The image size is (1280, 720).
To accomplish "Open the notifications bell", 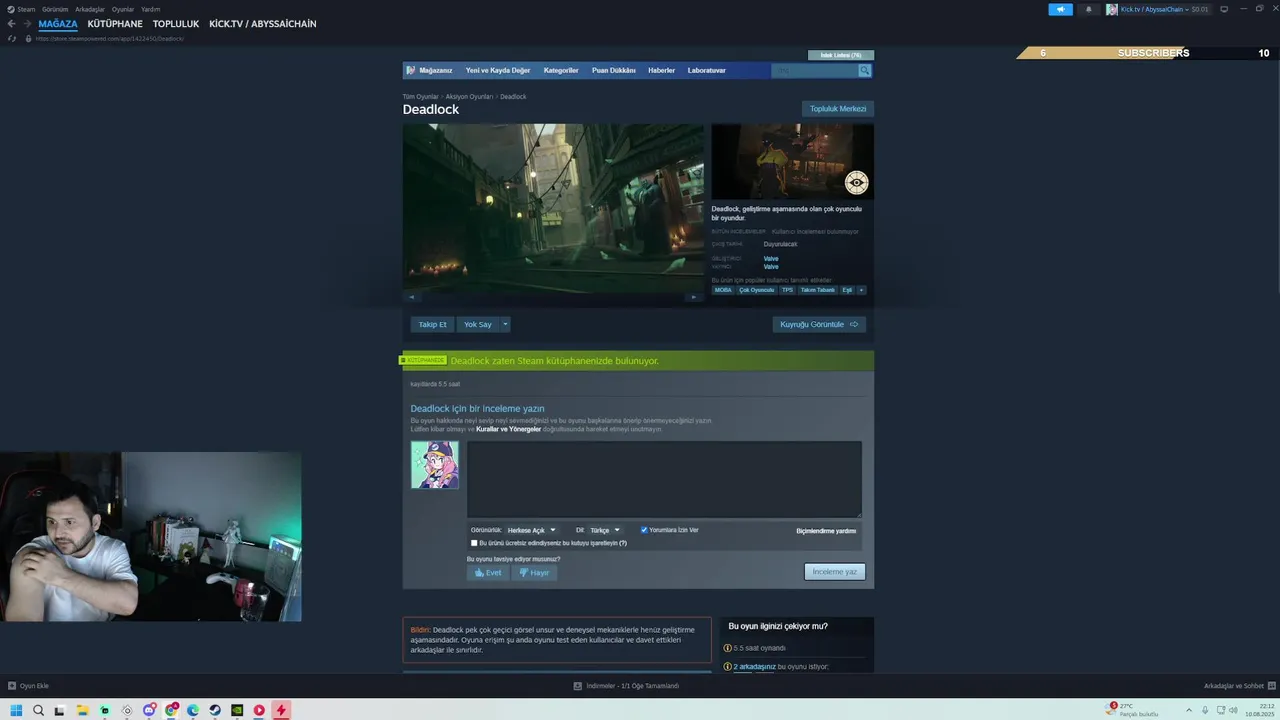I will (x=1088, y=9).
